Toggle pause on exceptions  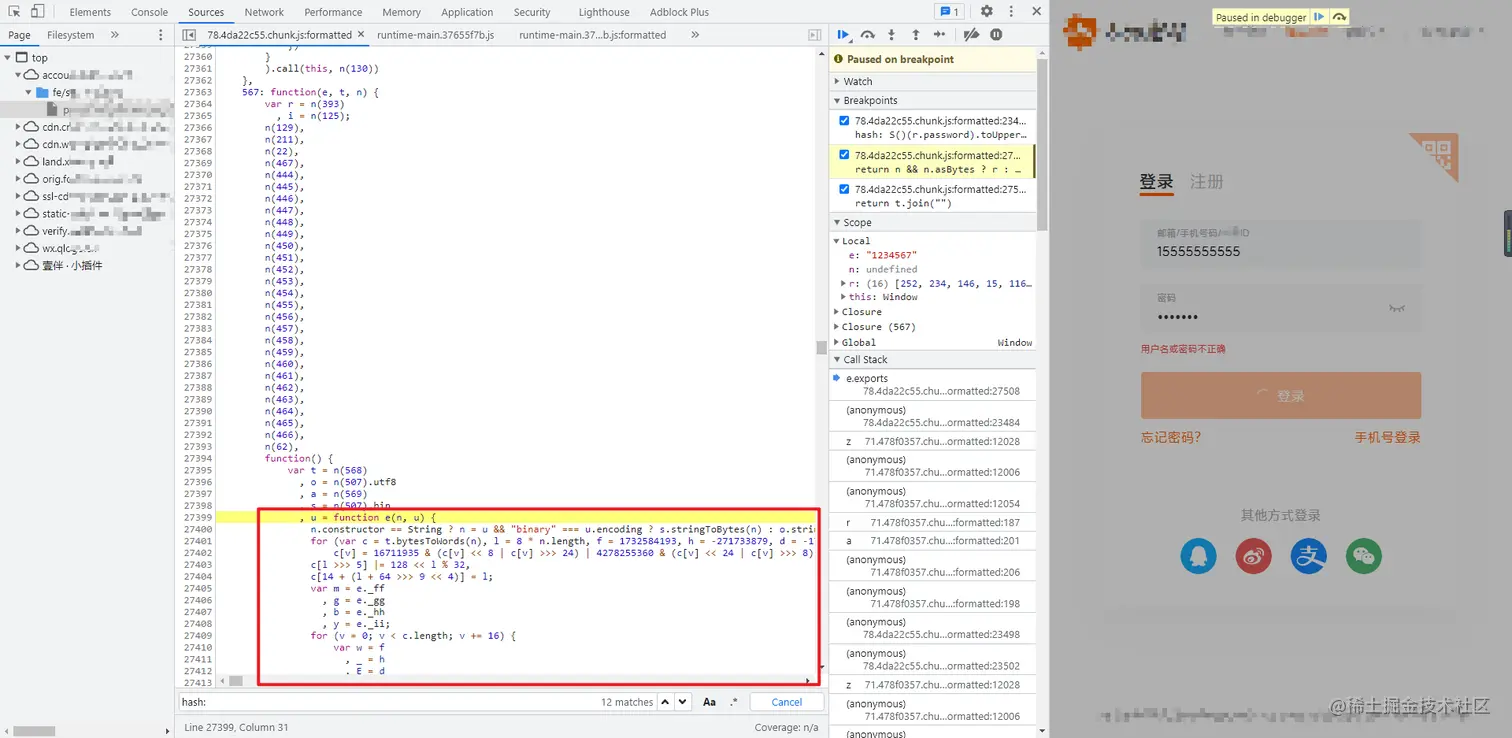[996, 35]
